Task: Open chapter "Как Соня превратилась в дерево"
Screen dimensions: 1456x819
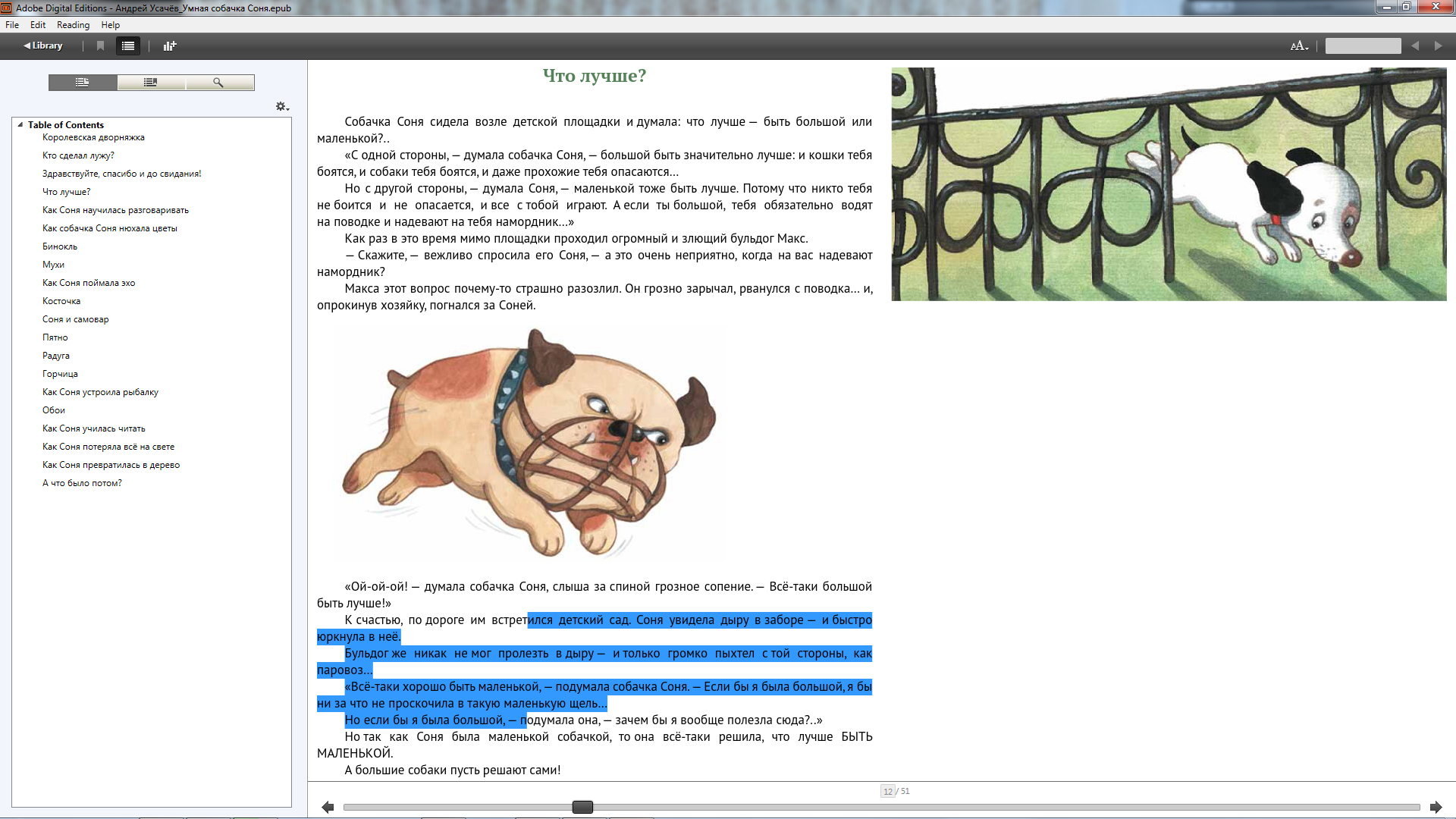Action: [x=111, y=465]
